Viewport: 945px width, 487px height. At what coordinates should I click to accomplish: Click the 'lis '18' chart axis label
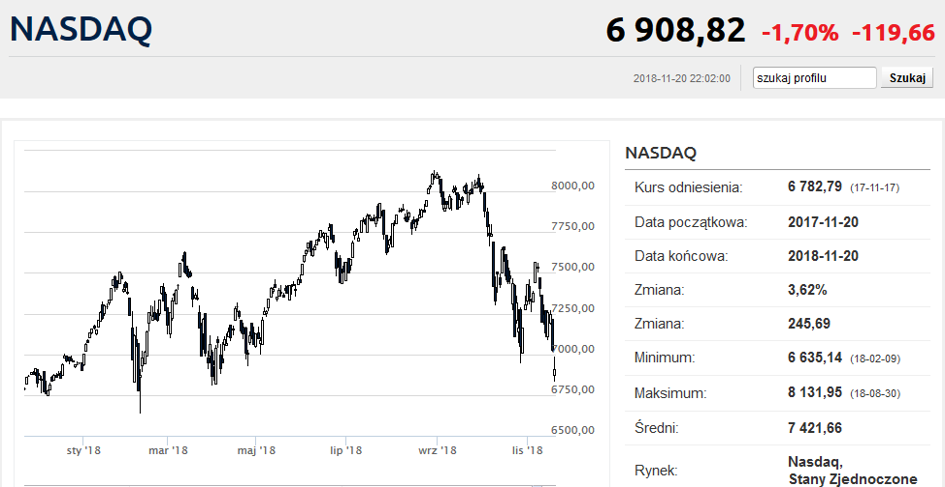[x=527, y=451]
